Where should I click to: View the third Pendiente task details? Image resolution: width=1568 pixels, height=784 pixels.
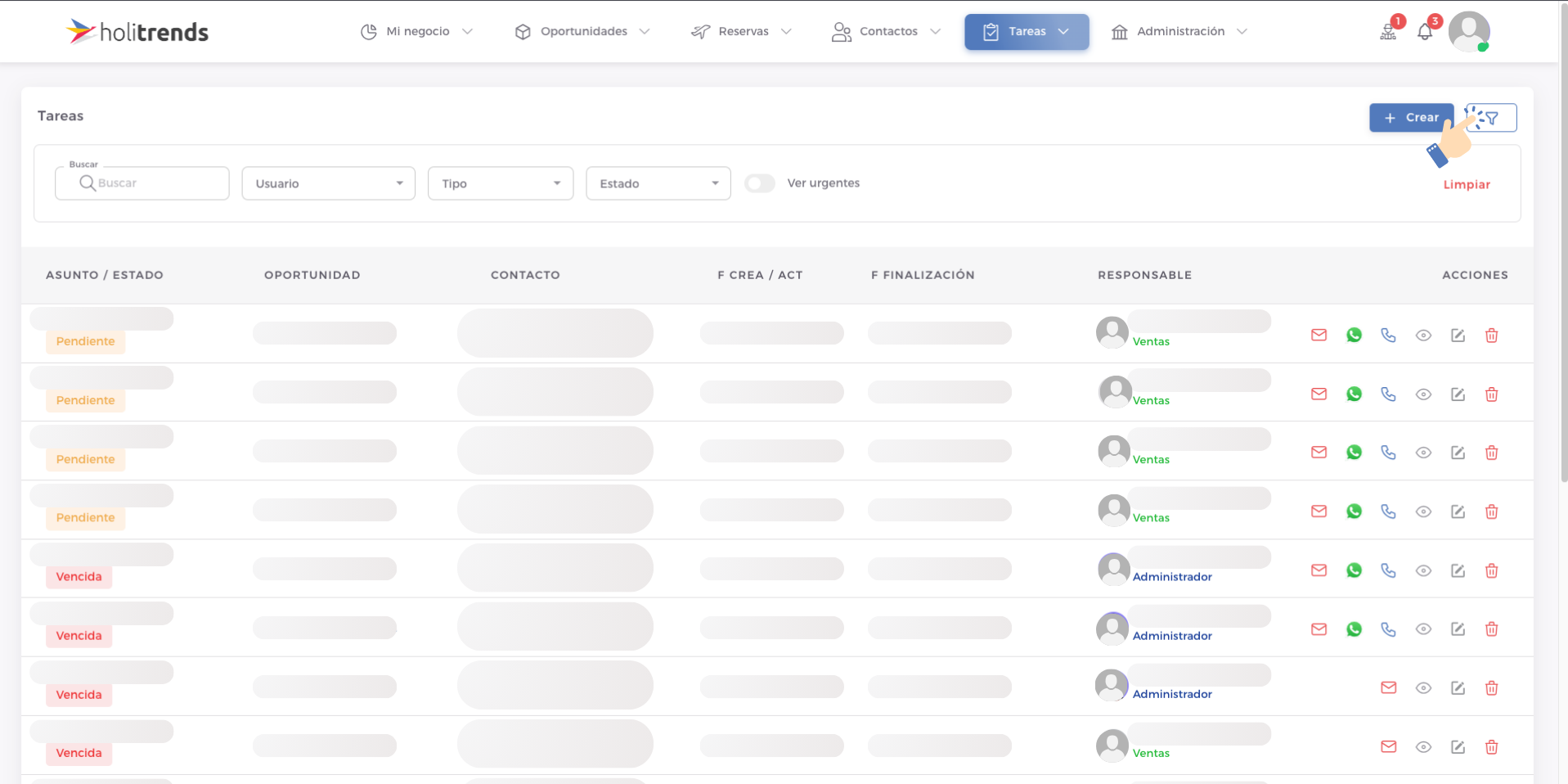point(1423,453)
